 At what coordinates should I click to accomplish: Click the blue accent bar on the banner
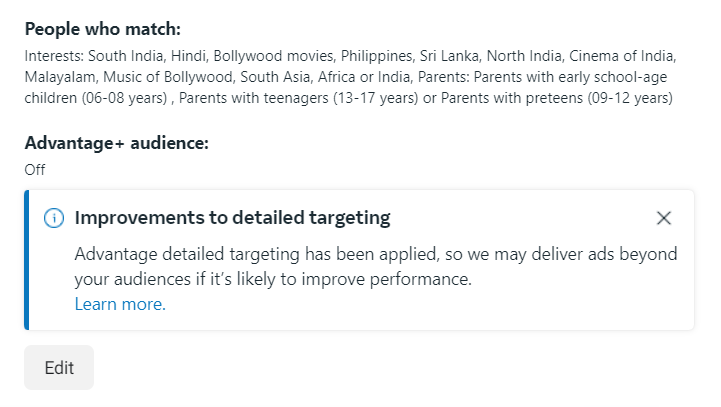[x=27, y=260]
